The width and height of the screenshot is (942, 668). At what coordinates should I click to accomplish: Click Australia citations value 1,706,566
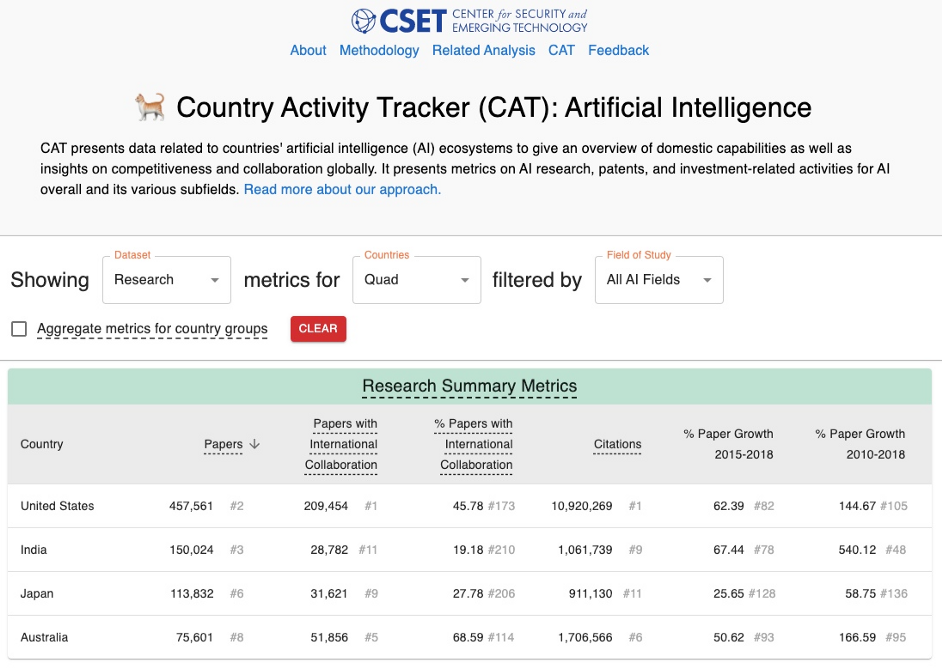585,637
